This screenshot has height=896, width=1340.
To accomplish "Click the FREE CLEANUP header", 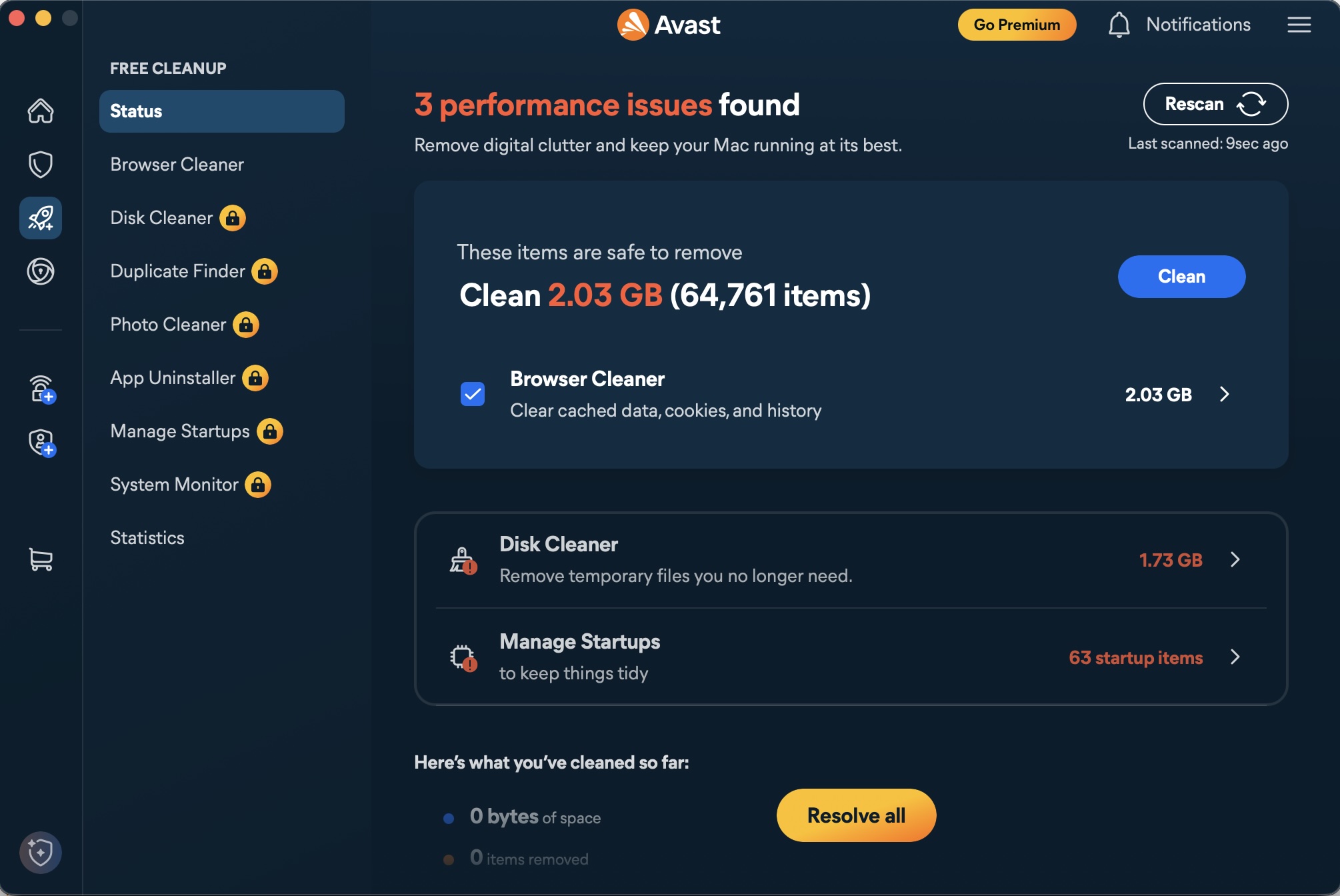I will point(168,68).
